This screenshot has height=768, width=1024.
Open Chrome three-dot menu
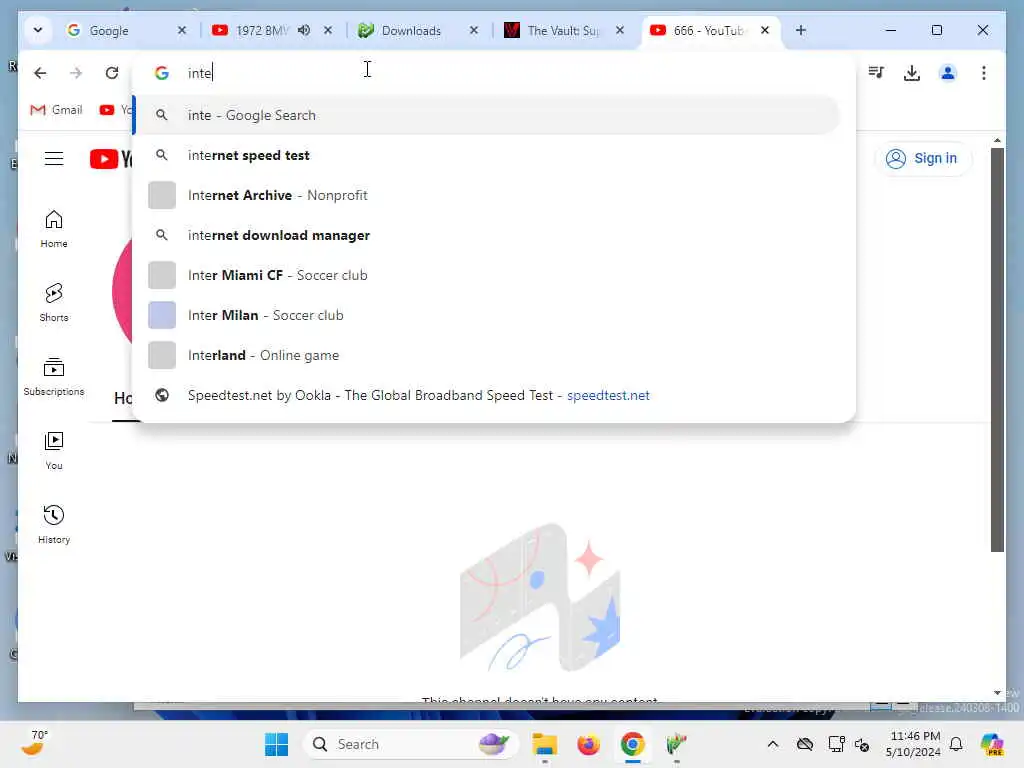984,72
